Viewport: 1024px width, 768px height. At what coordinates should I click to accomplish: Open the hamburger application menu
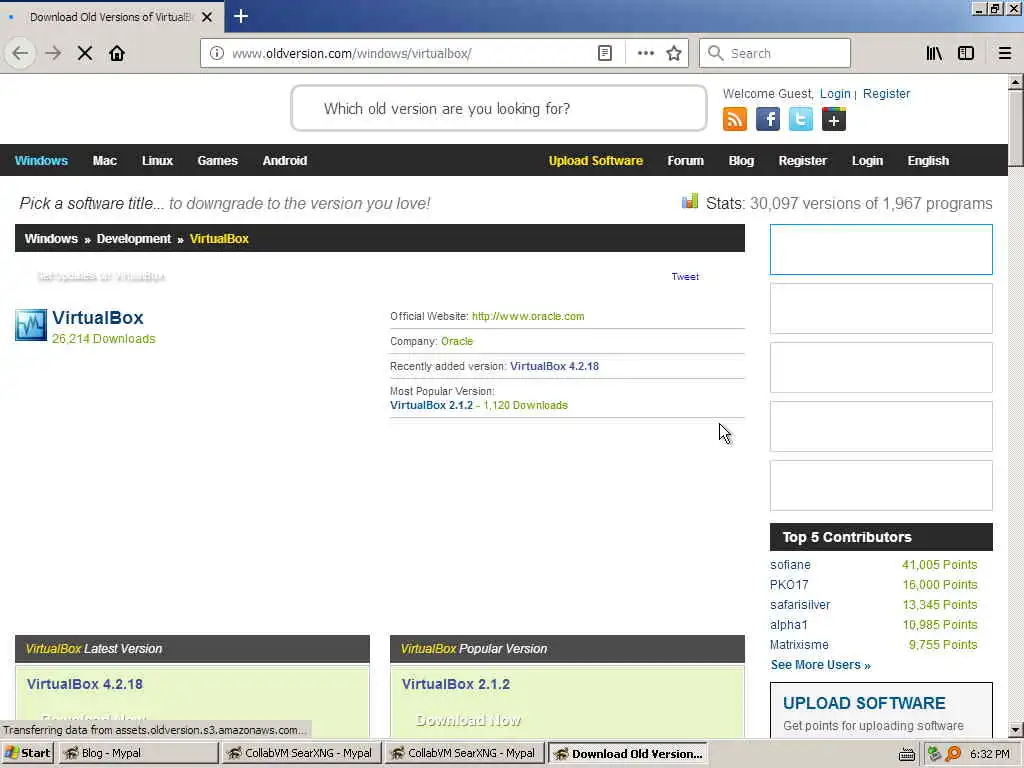1005,53
